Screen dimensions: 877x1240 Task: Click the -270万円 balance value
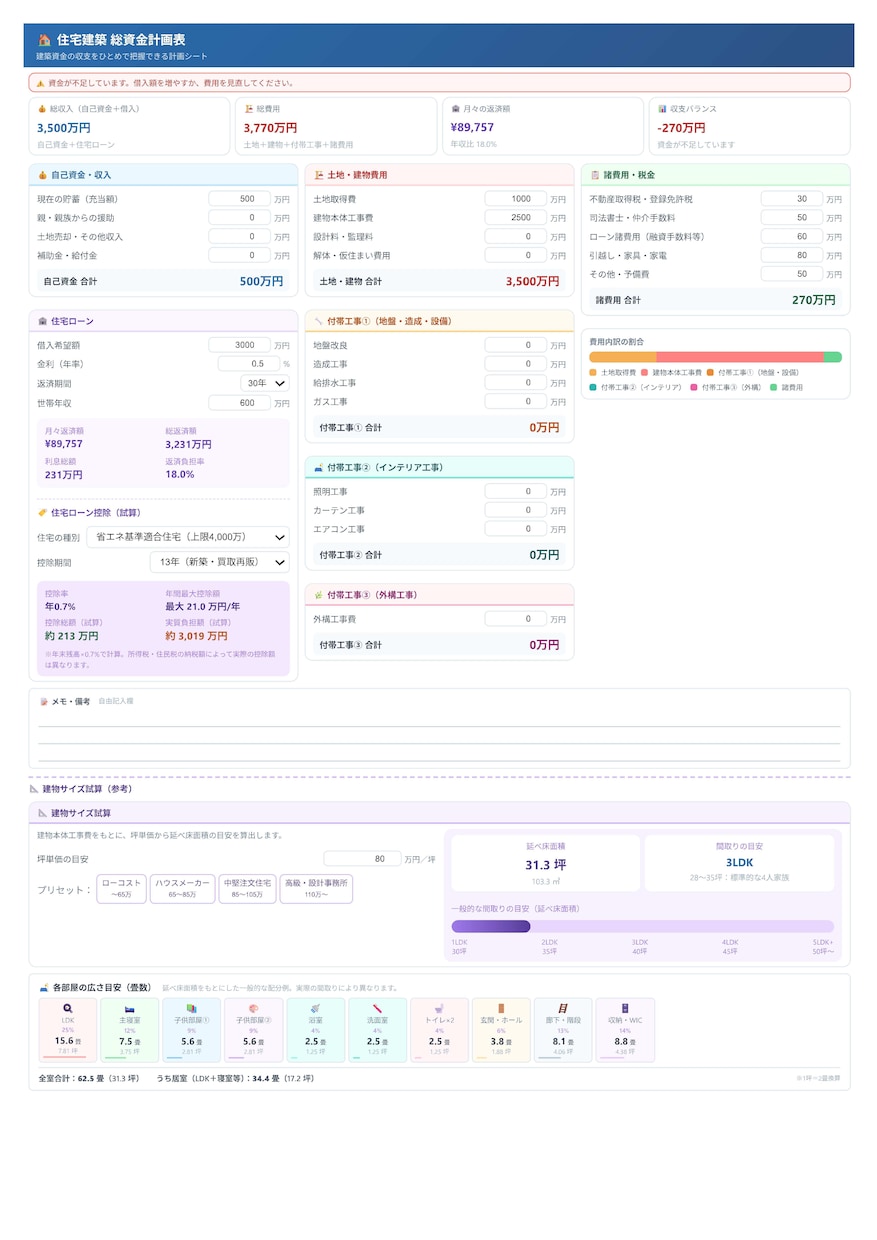point(681,128)
